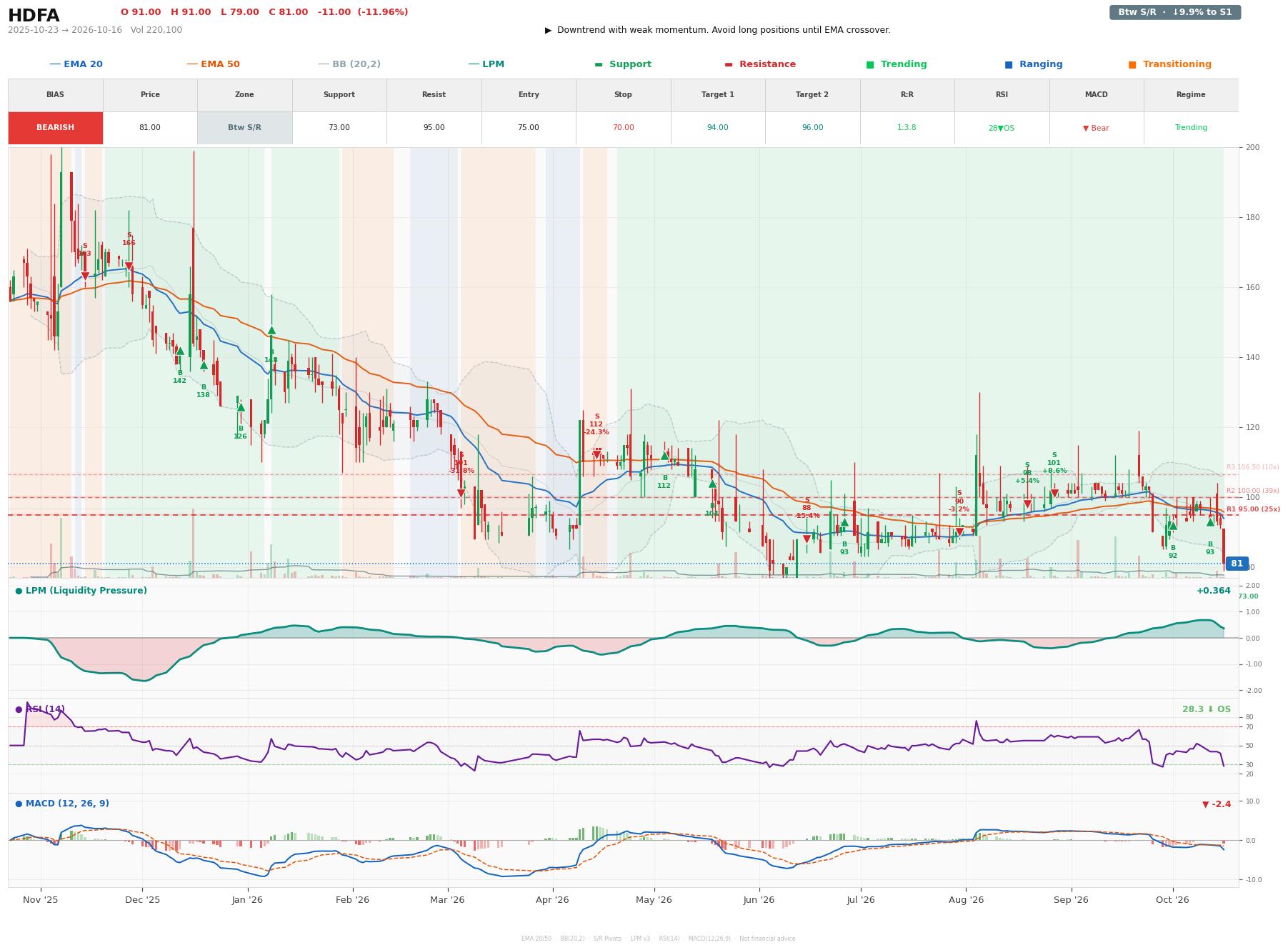Click the buy marker labeled B 126
The width and height of the screenshot is (1288, 950).
pyautogui.click(x=241, y=407)
